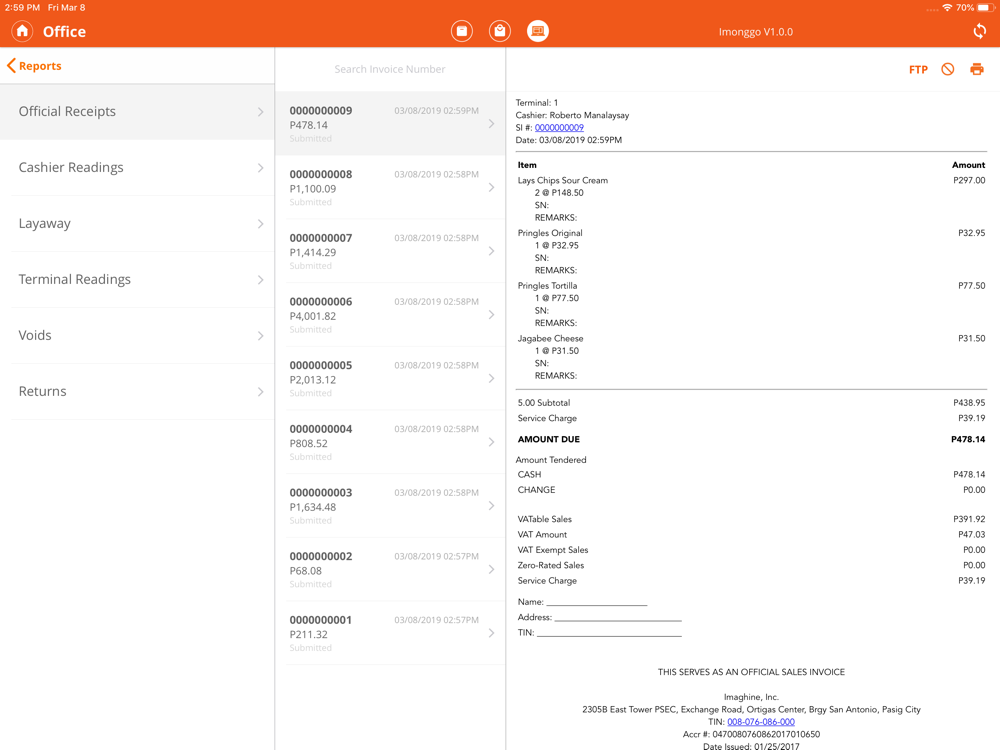Expand chevron beside Returns
1000x750 pixels.
[260, 392]
